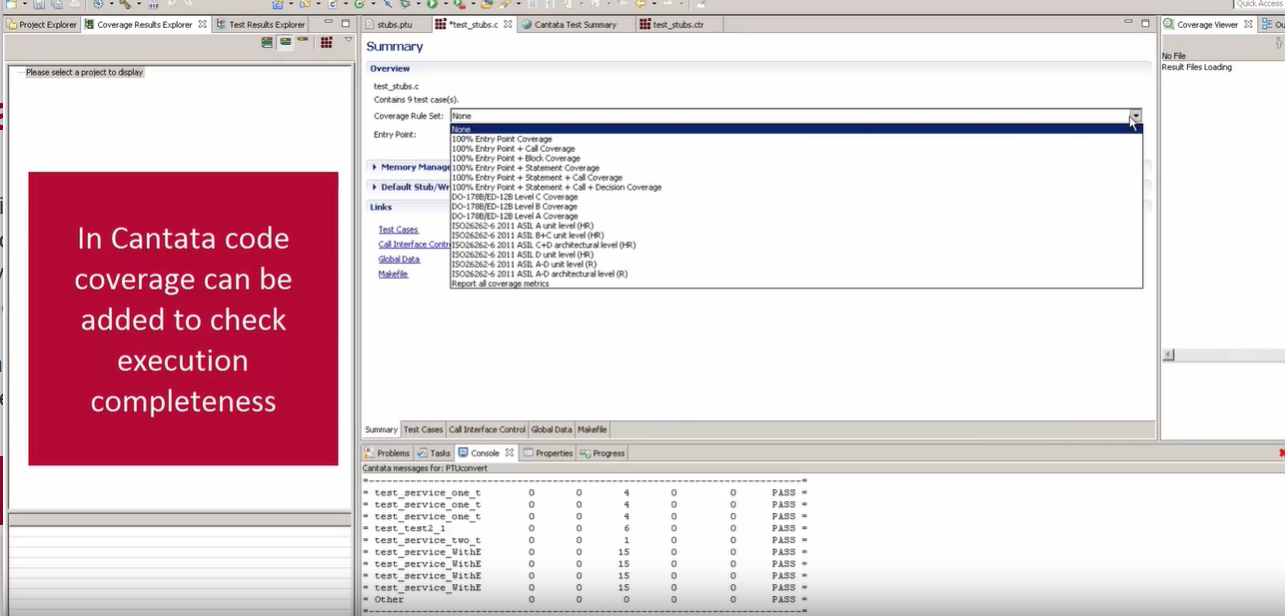The width and height of the screenshot is (1285, 616).
Task: Choose Report all coverage metrics
Action: [796, 283]
